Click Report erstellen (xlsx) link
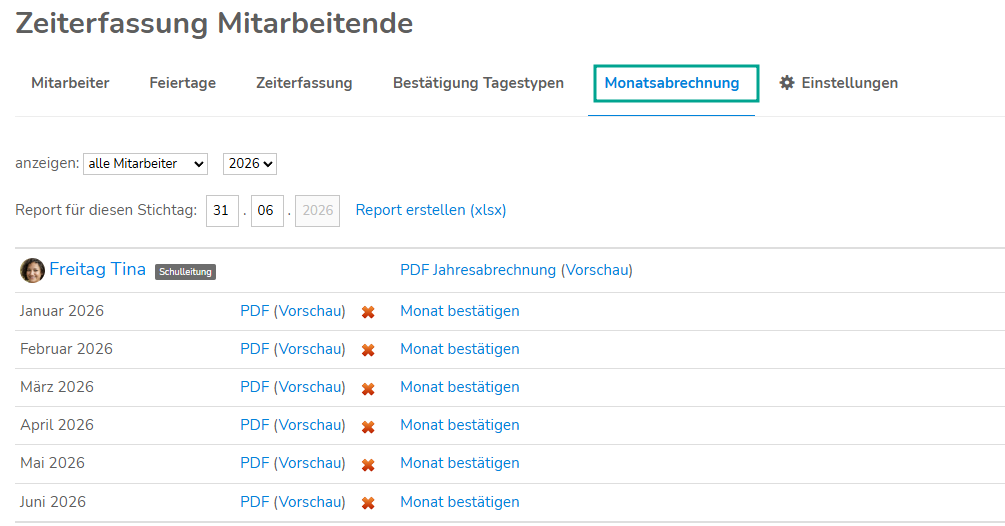This screenshot has width=1005, height=526. 431,210
